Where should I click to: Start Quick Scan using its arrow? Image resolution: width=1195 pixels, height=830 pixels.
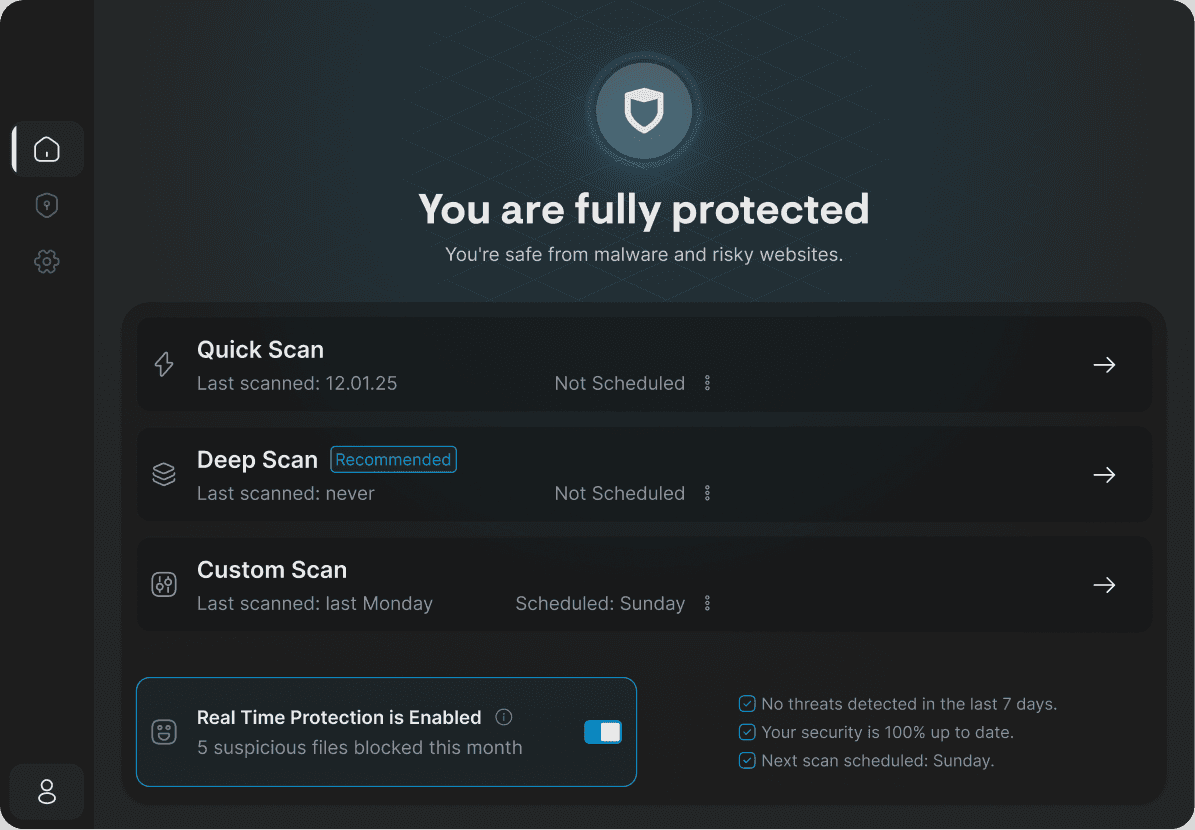point(1104,365)
